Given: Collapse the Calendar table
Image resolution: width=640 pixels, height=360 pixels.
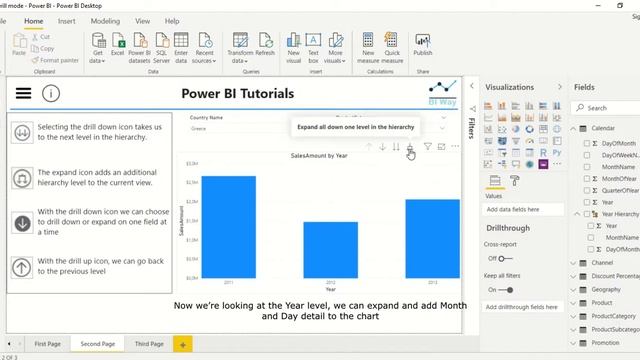Looking at the screenshot, I should click(573, 129).
